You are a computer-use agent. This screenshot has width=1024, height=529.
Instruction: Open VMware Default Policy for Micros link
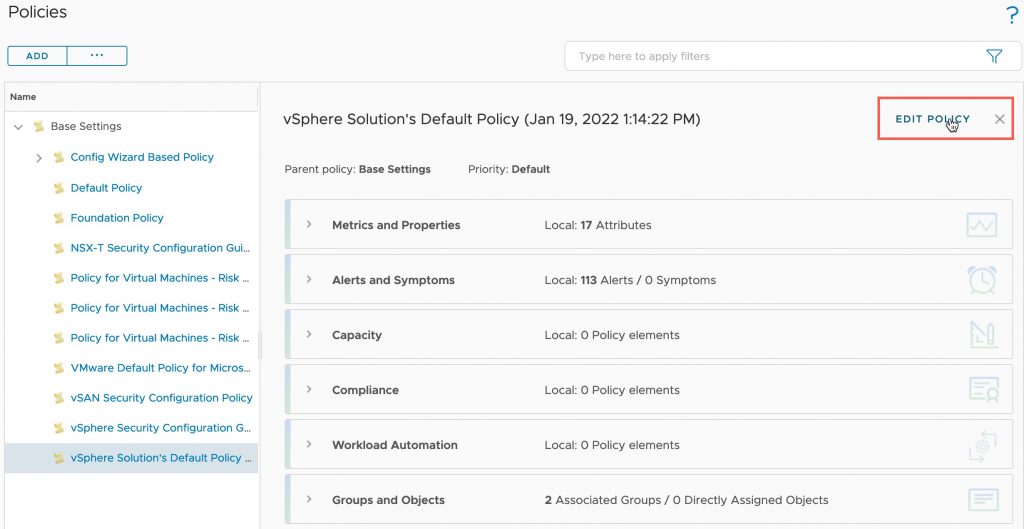click(160, 368)
